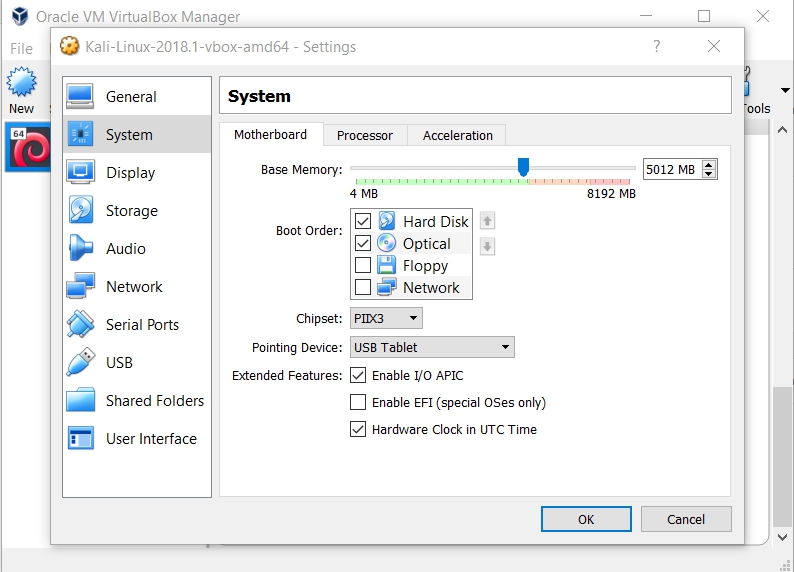Select the USB plug icon

click(x=81, y=363)
